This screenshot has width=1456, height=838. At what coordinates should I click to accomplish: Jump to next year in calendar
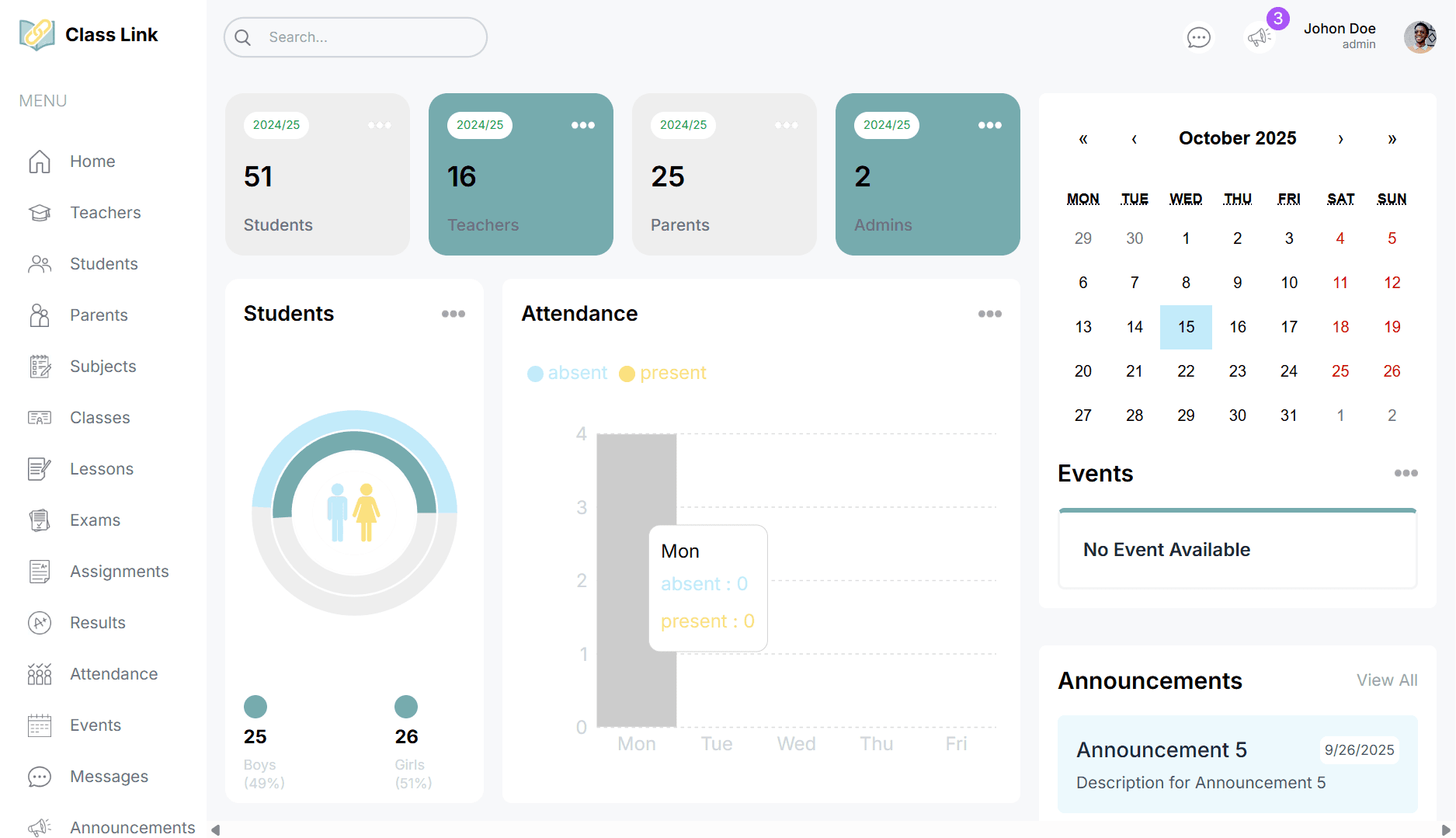[1392, 139]
